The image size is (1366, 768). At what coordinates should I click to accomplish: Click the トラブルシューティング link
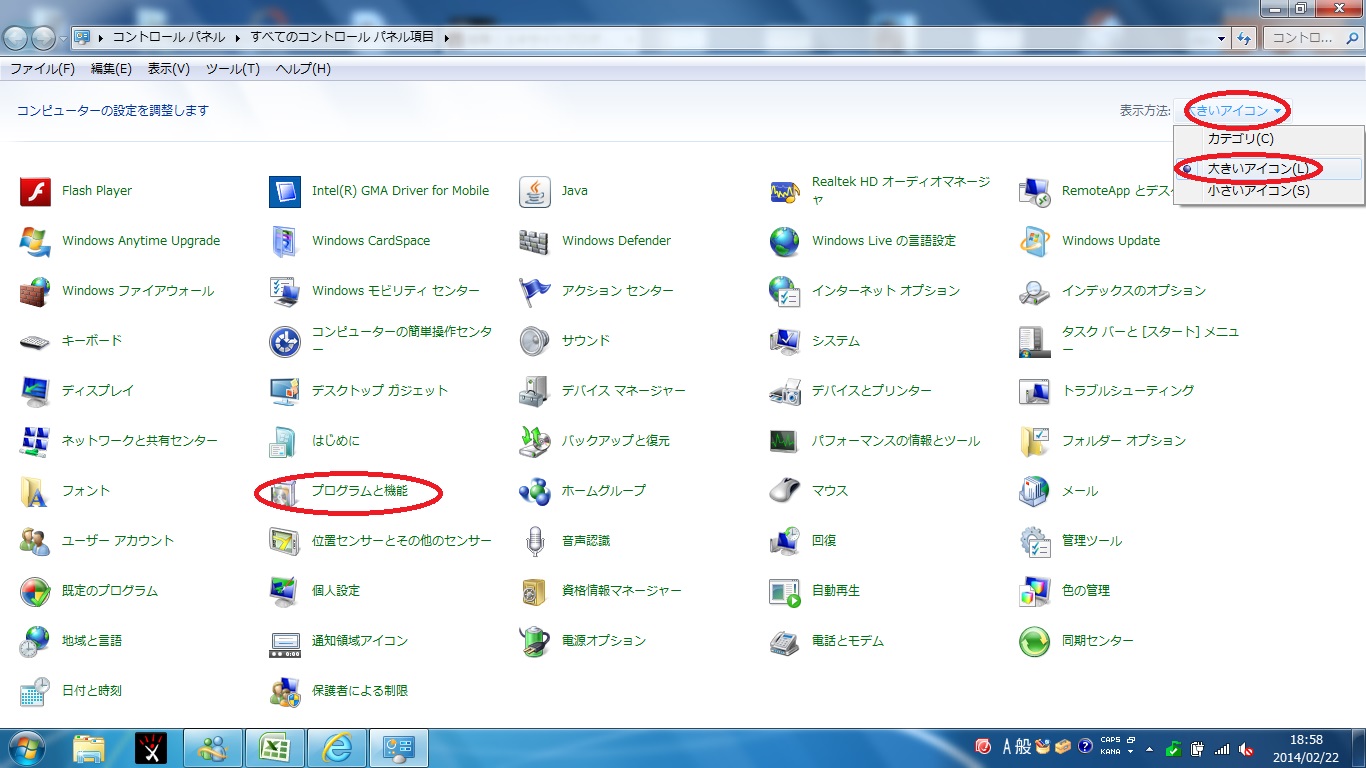coord(1128,391)
